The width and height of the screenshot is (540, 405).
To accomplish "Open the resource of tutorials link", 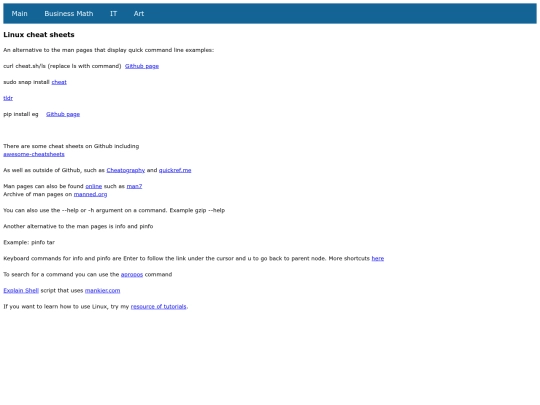I will pyautogui.click(x=159, y=307).
